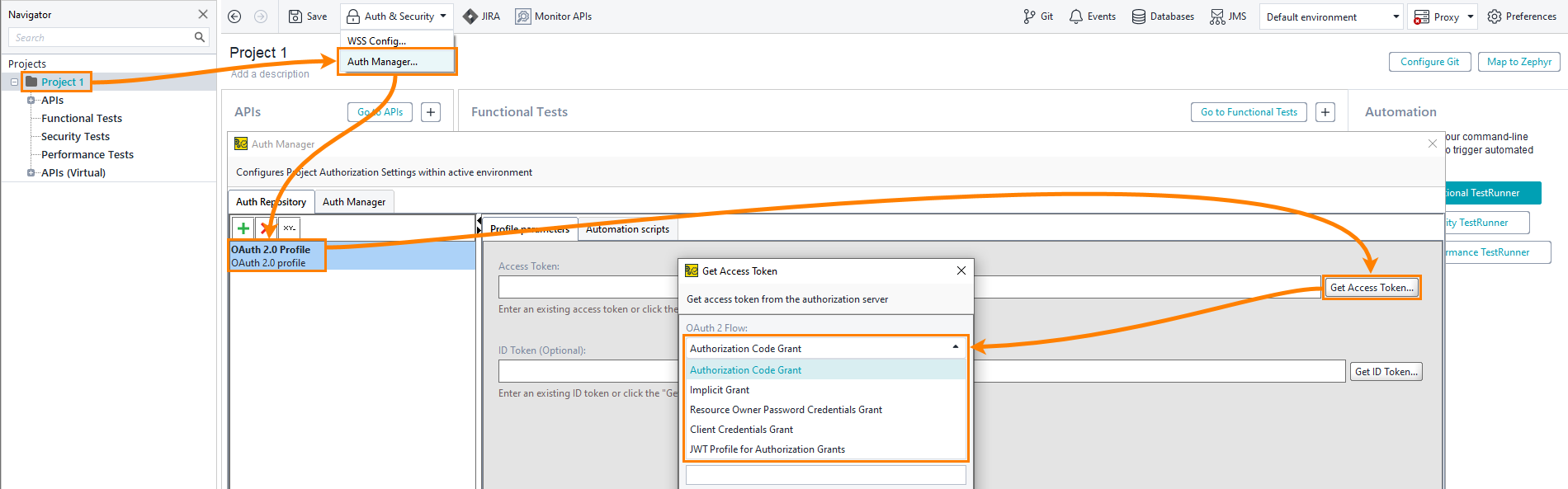This screenshot has width=1568, height=489.
Task: Open the Events panel
Action: (x=1093, y=16)
